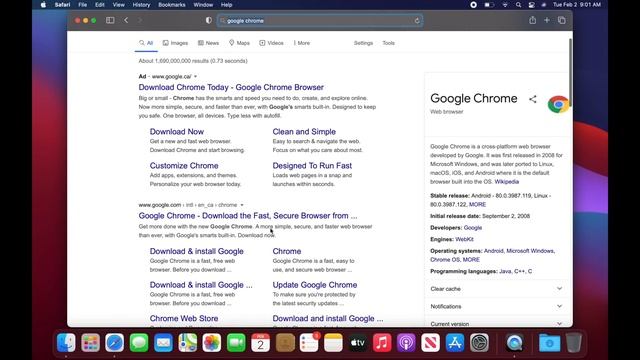This screenshot has width=640, height=360.
Task: Open the More search filter menu
Action: pyautogui.click(x=302, y=43)
